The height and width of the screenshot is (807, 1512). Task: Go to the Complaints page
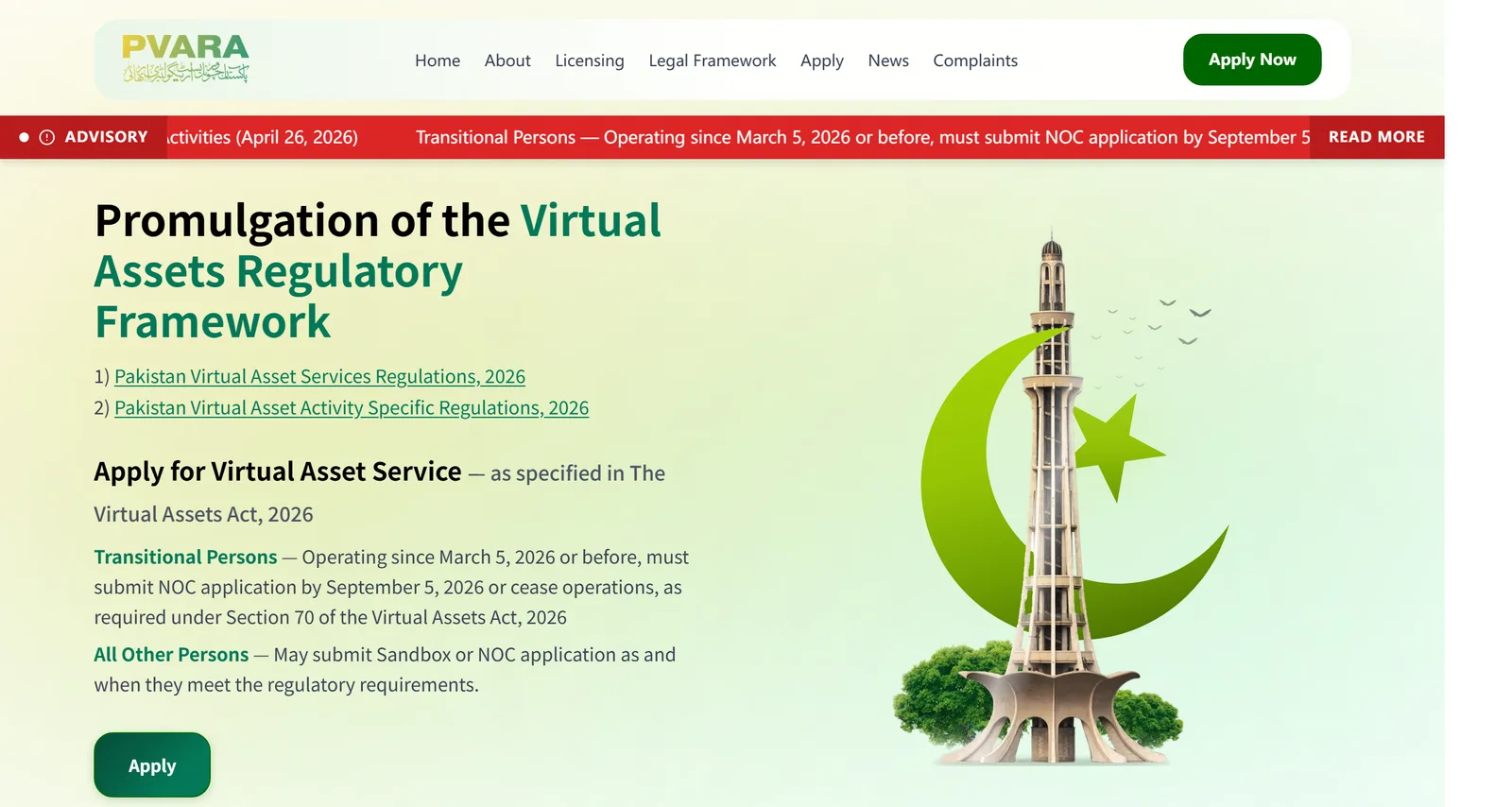click(975, 60)
